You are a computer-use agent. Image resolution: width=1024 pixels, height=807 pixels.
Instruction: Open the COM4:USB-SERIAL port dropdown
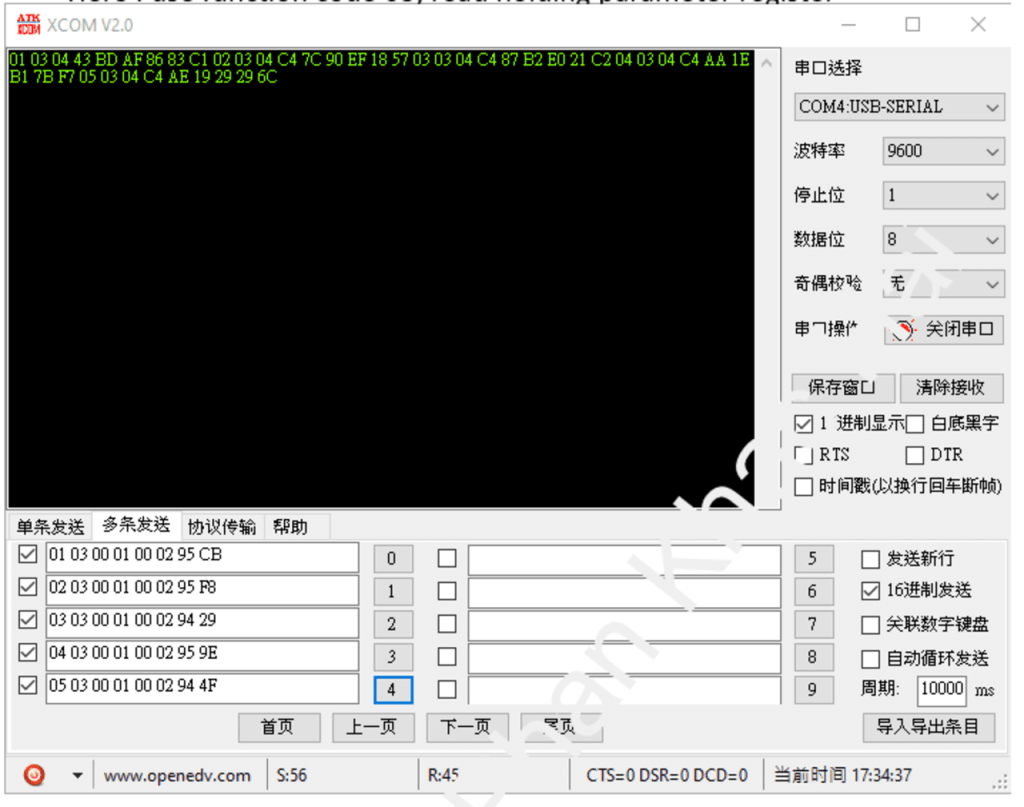[899, 107]
